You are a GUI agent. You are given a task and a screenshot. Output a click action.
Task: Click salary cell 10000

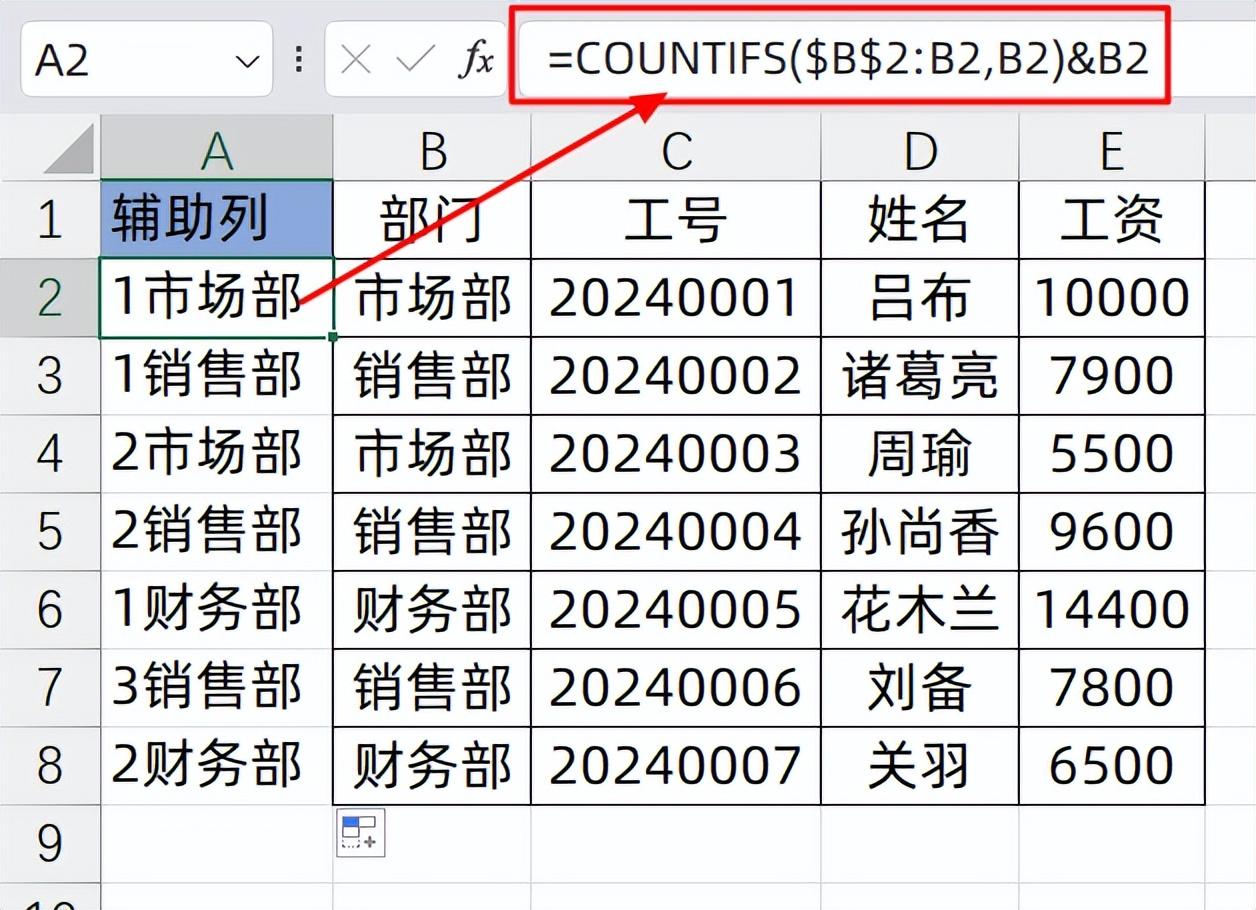1111,297
